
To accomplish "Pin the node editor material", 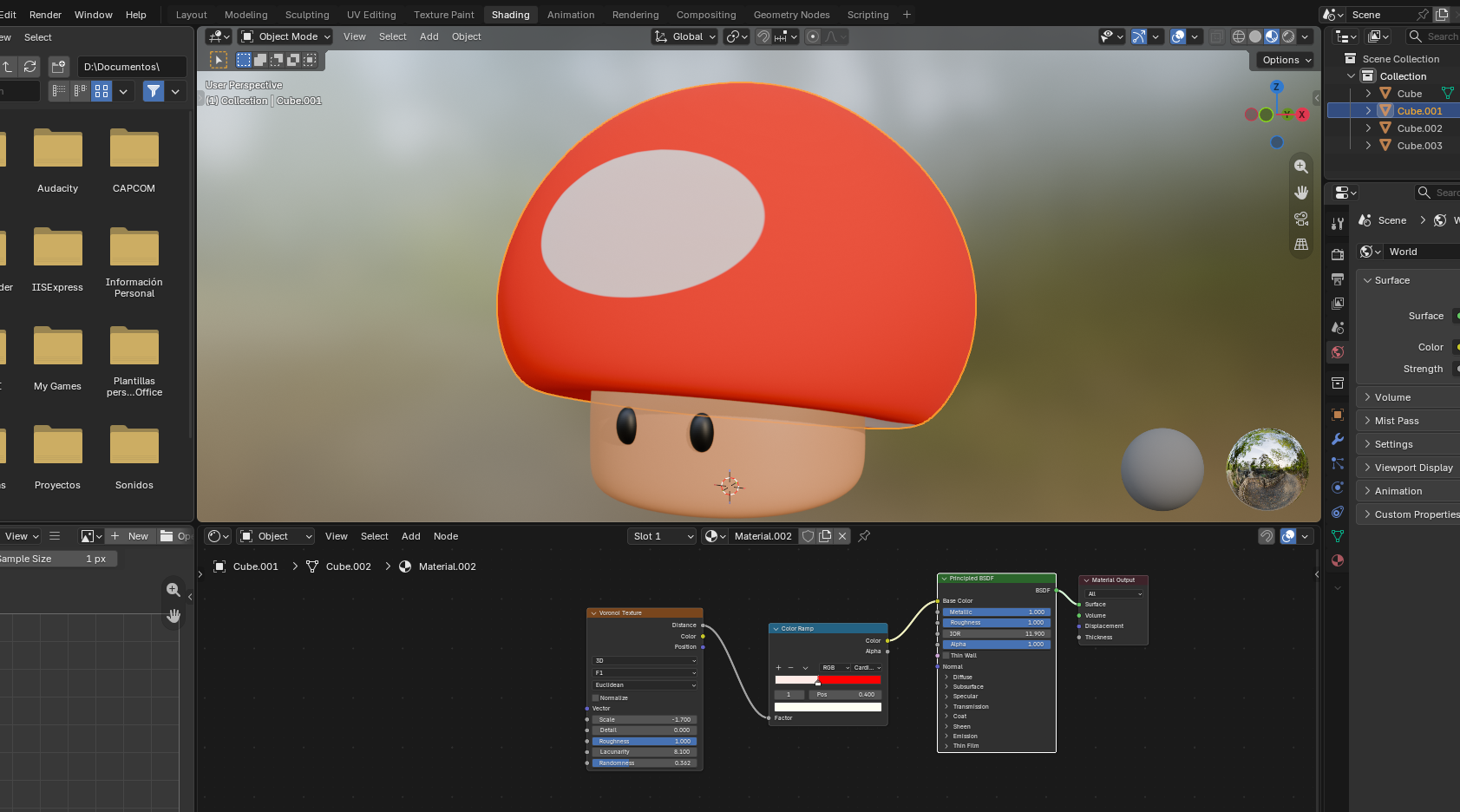I will [864, 536].
